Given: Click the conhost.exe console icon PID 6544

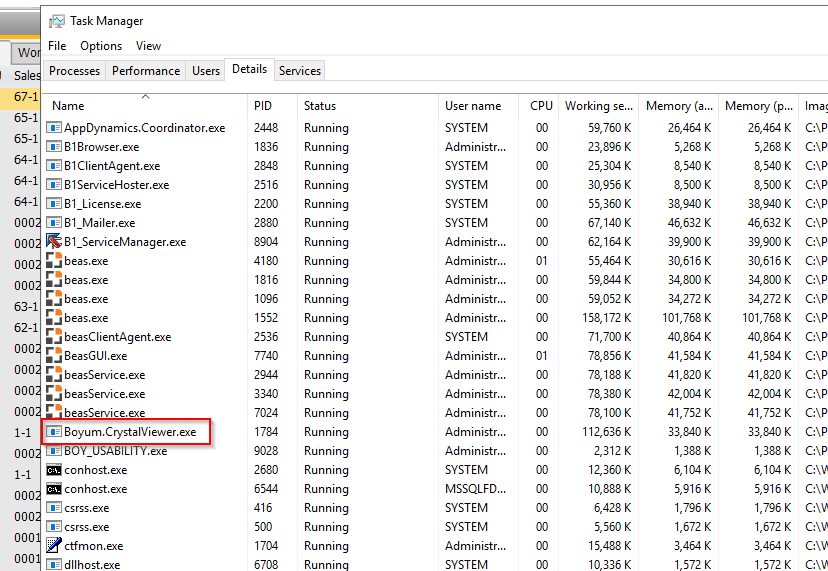Looking at the screenshot, I should pyautogui.click(x=54, y=489).
